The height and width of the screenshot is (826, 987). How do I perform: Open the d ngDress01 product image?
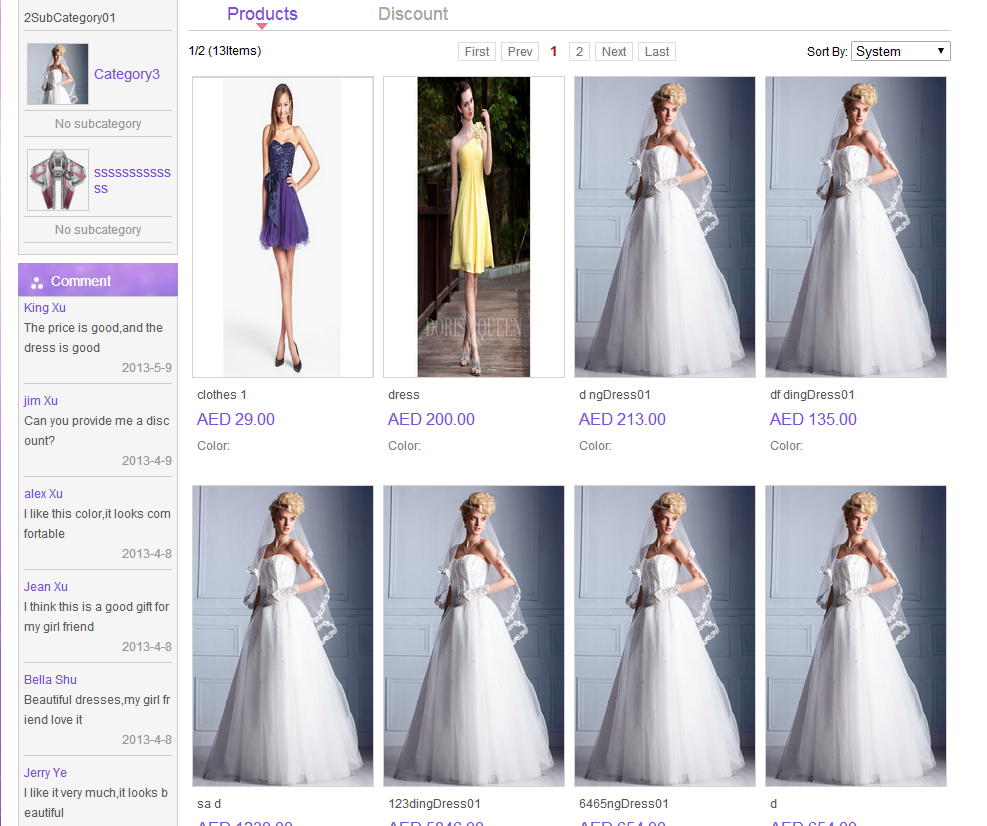coord(665,227)
